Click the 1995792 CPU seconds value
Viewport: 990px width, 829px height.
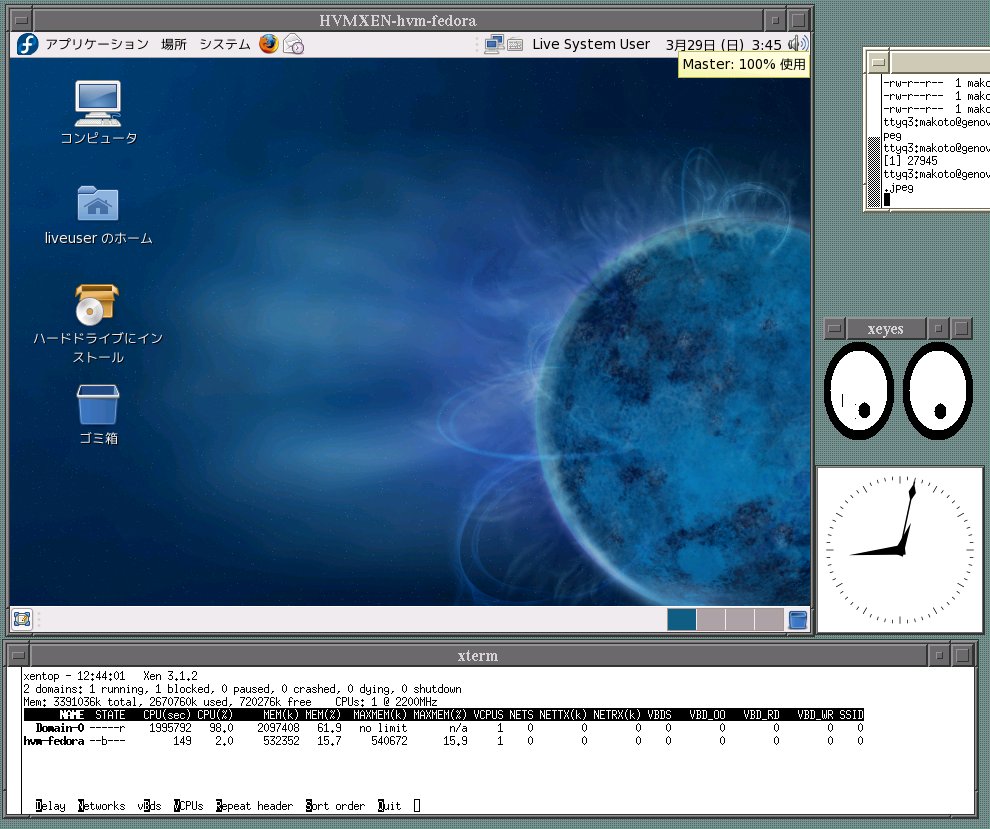pos(170,728)
